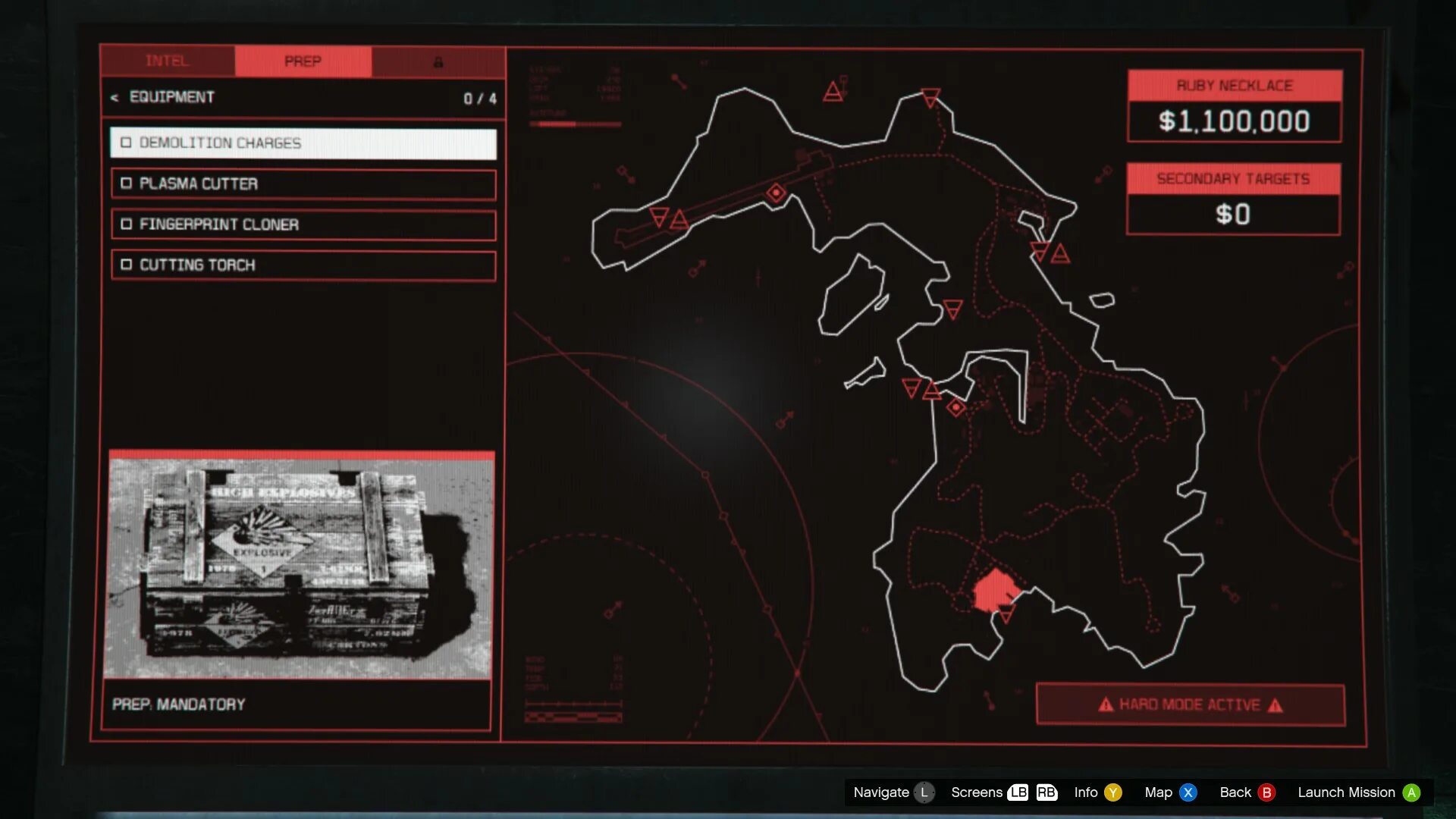Click the SECONDARY TARGETS header

[x=1233, y=179]
